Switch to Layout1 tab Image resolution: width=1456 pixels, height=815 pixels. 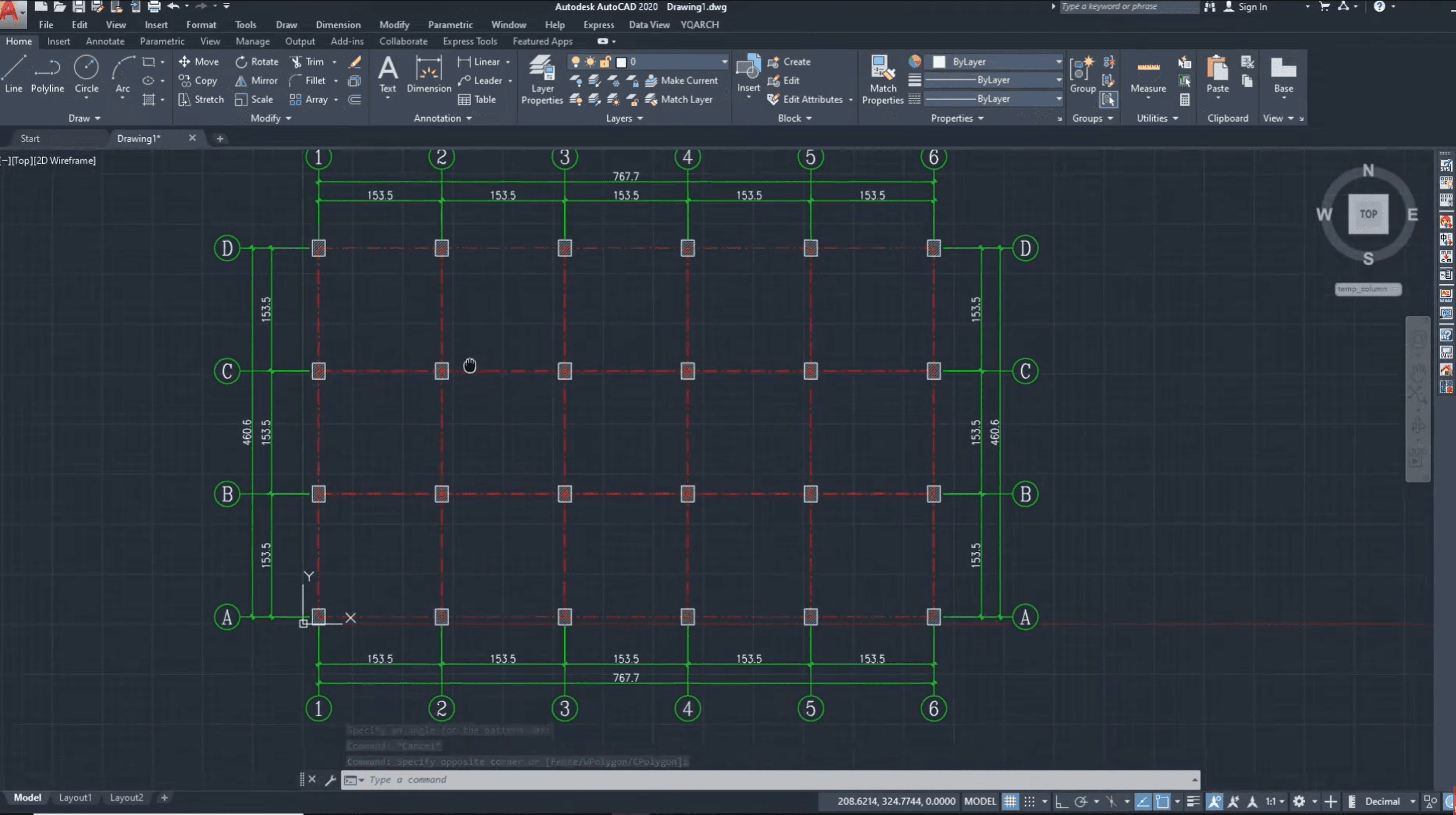(x=75, y=797)
